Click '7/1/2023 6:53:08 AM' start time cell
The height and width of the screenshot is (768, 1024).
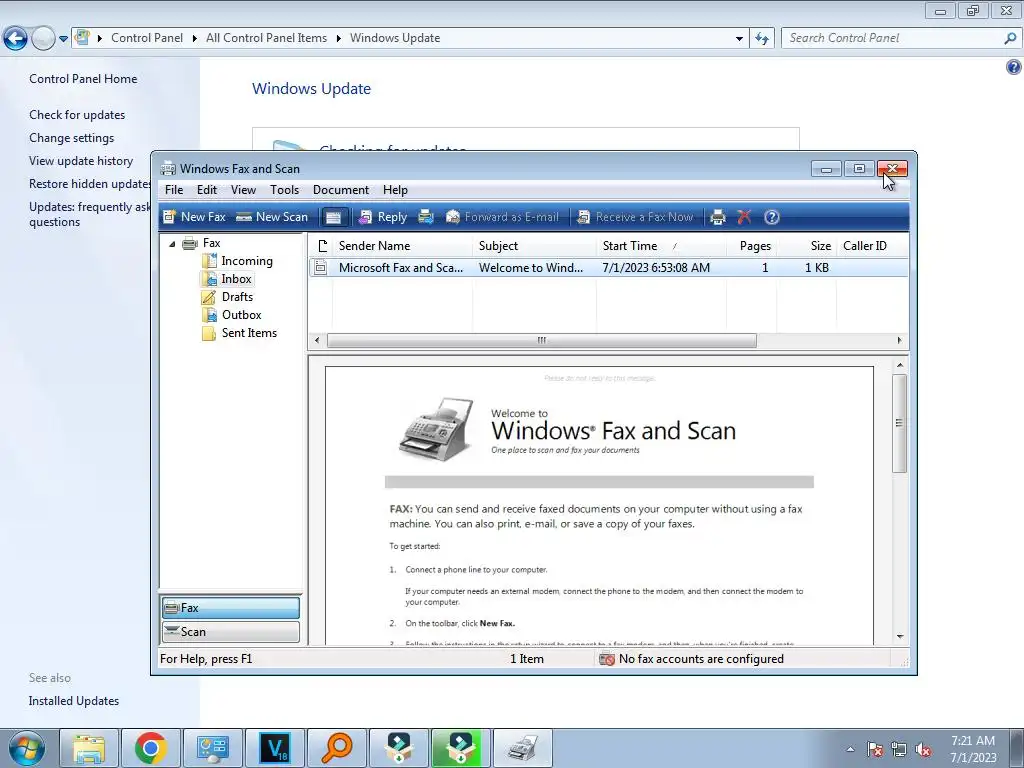click(656, 268)
